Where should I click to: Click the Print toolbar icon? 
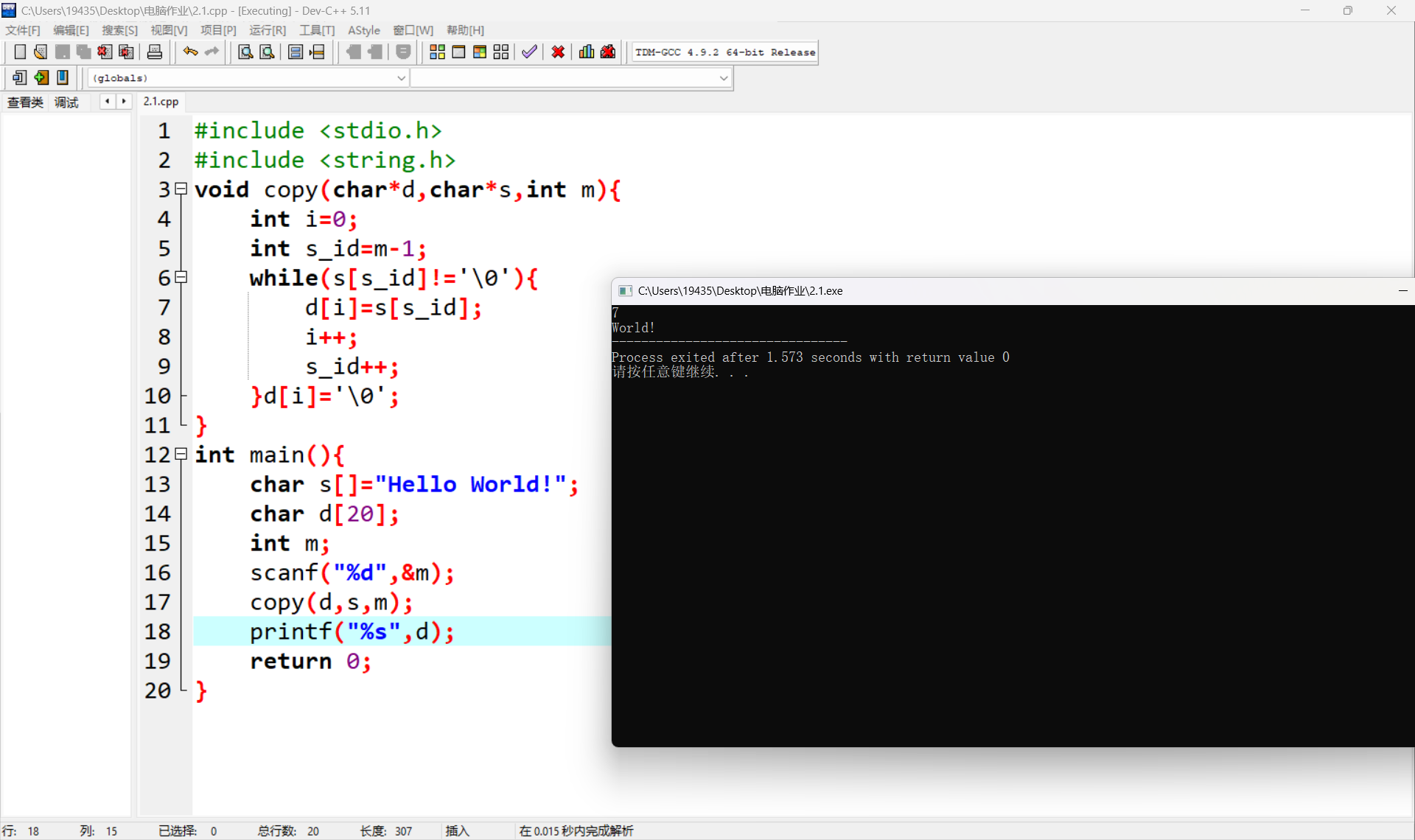155,52
